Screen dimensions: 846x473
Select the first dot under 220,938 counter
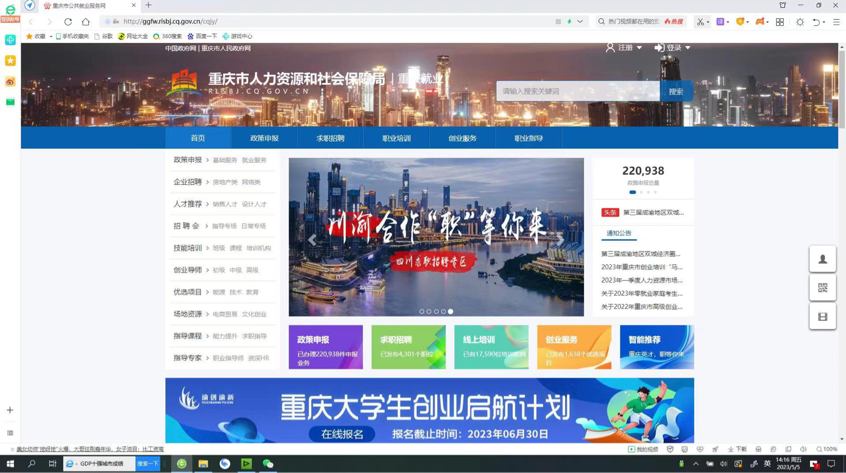[x=632, y=192]
